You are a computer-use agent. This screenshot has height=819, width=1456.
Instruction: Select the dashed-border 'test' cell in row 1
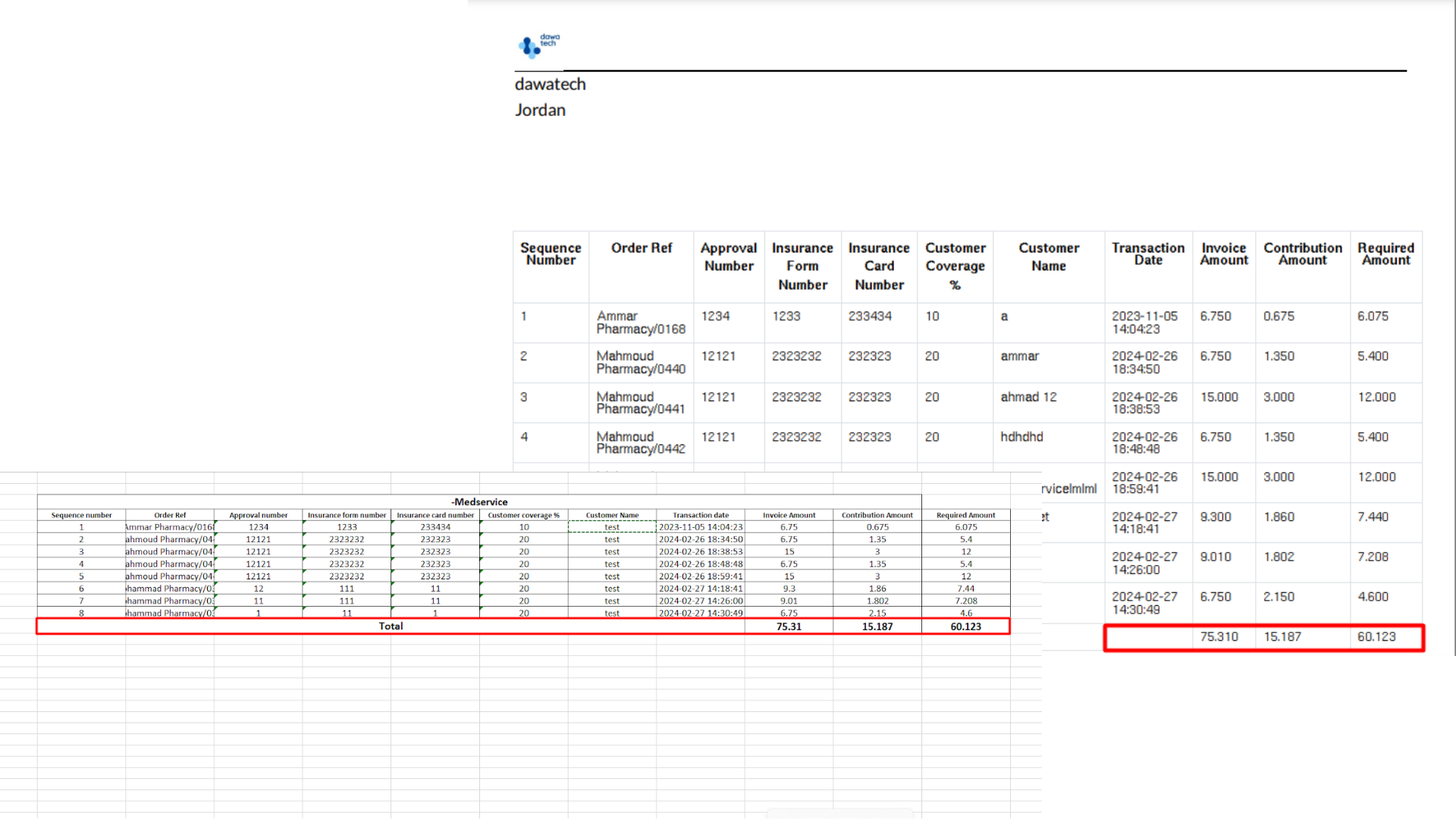[612, 527]
